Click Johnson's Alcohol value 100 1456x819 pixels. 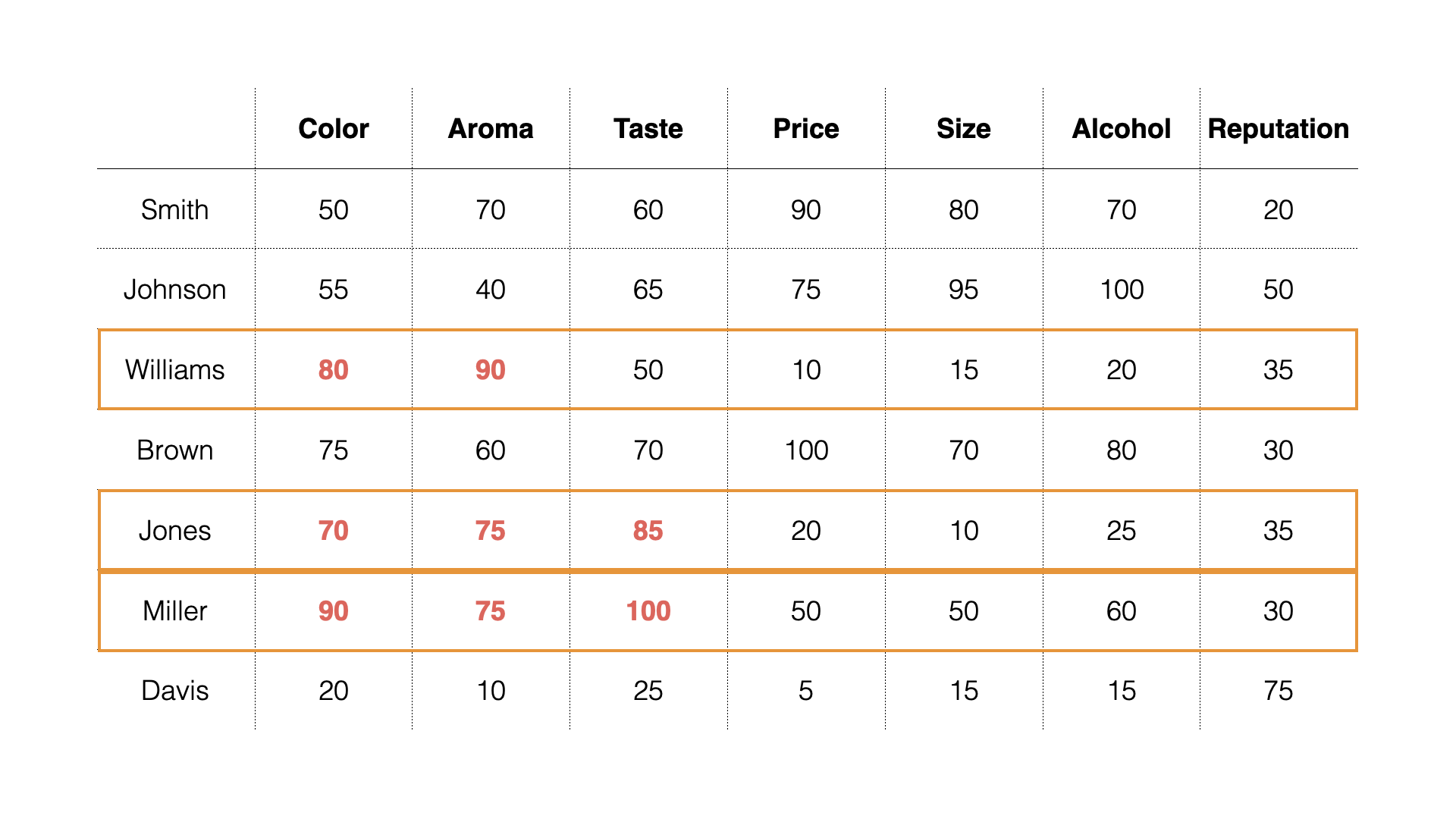[x=1122, y=290]
